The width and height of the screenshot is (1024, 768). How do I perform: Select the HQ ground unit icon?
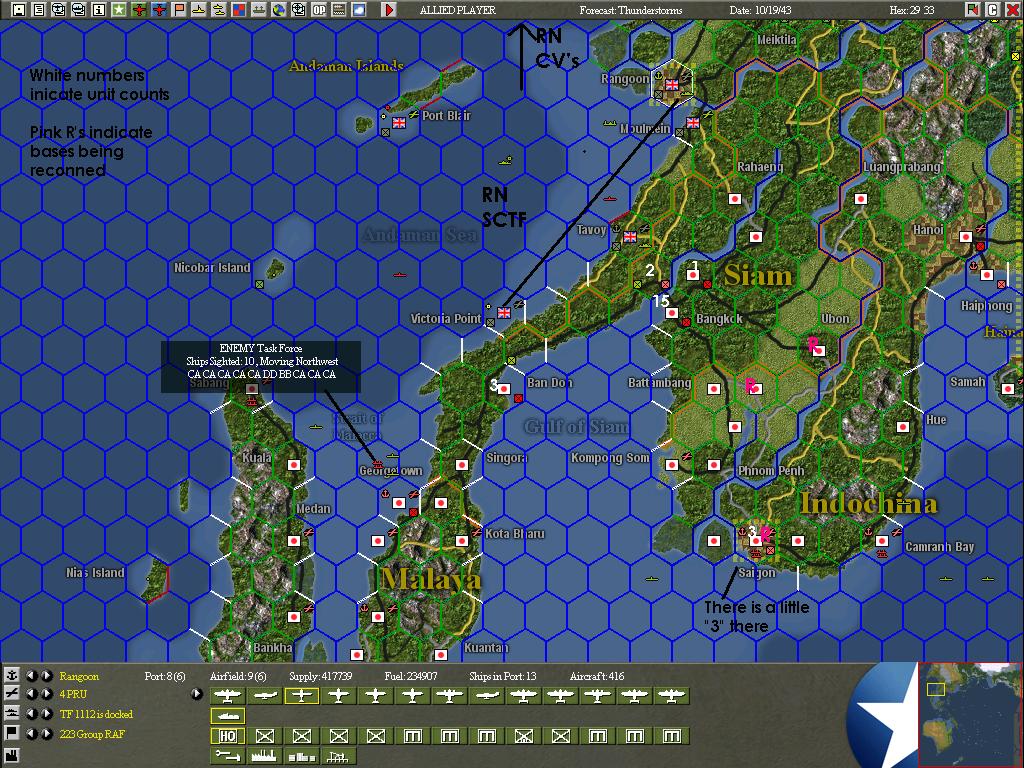pyautogui.click(x=227, y=736)
